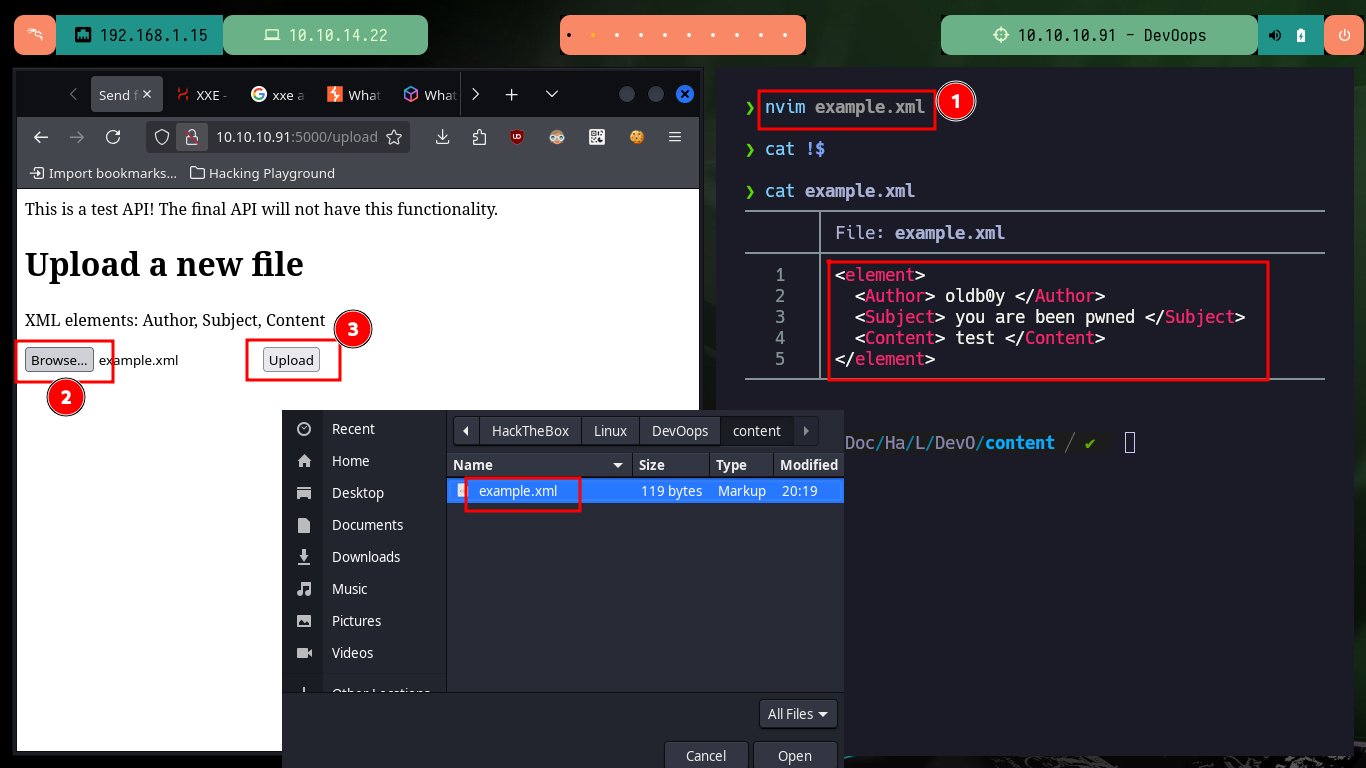Go to the Linux path segment

pyautogui.click(x=610, y=431)
